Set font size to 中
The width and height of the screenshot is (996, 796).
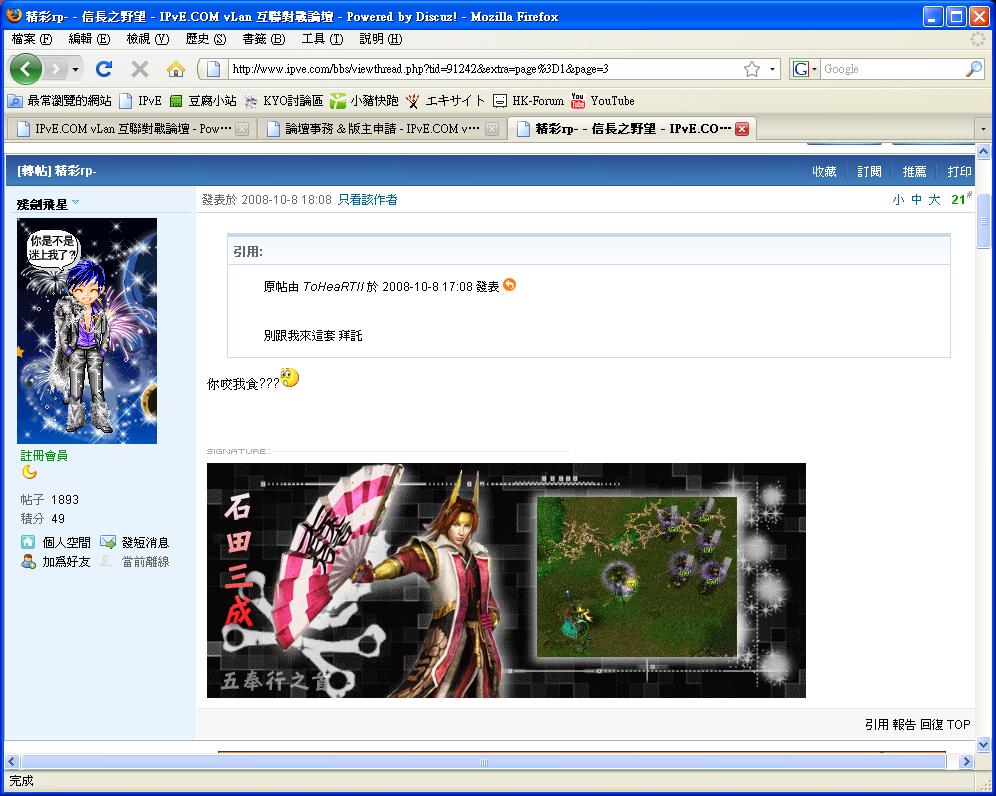pyautogui.click(x=916, y=199)
